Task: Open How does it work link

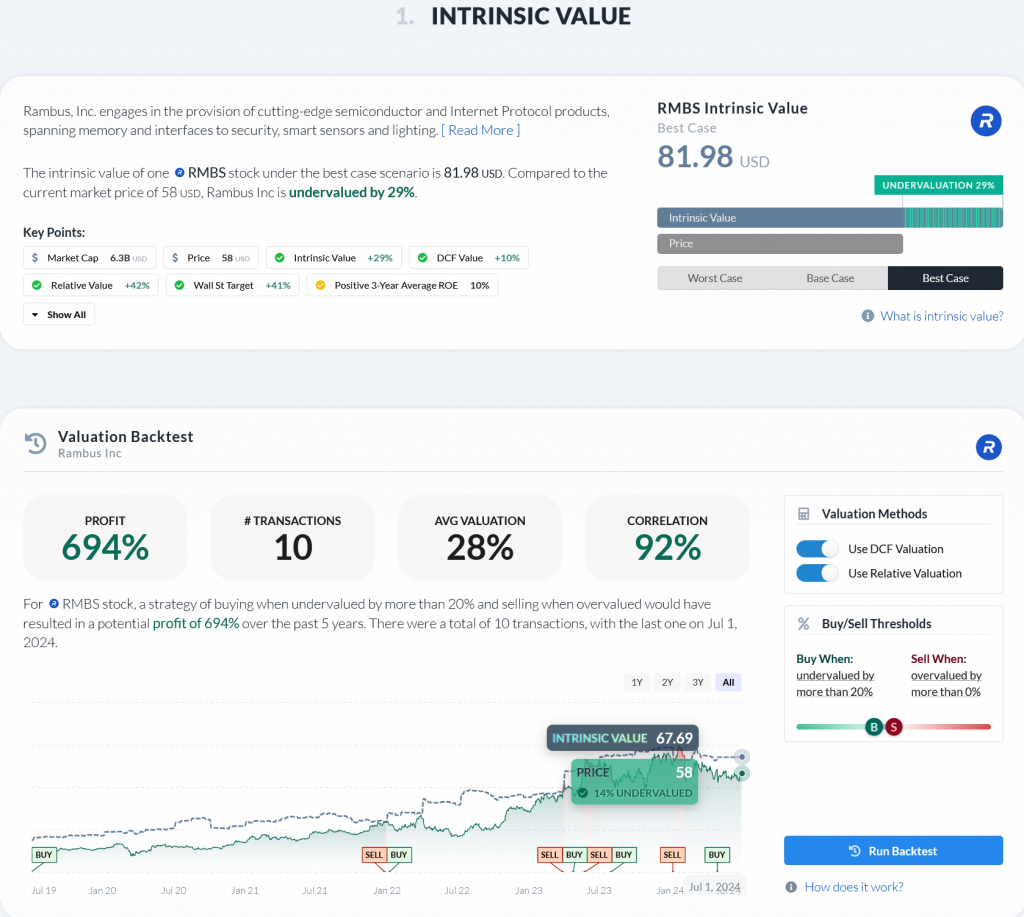Action: 854,887
